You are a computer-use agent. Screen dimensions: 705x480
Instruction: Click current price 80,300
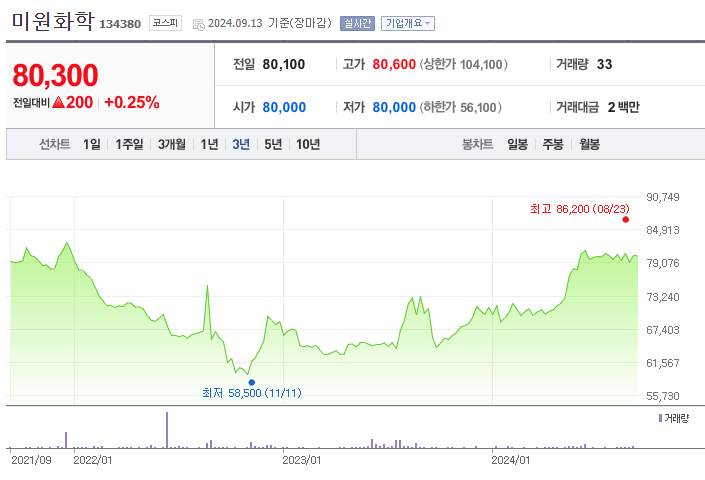pyautogui.click(x=55, y=75)
